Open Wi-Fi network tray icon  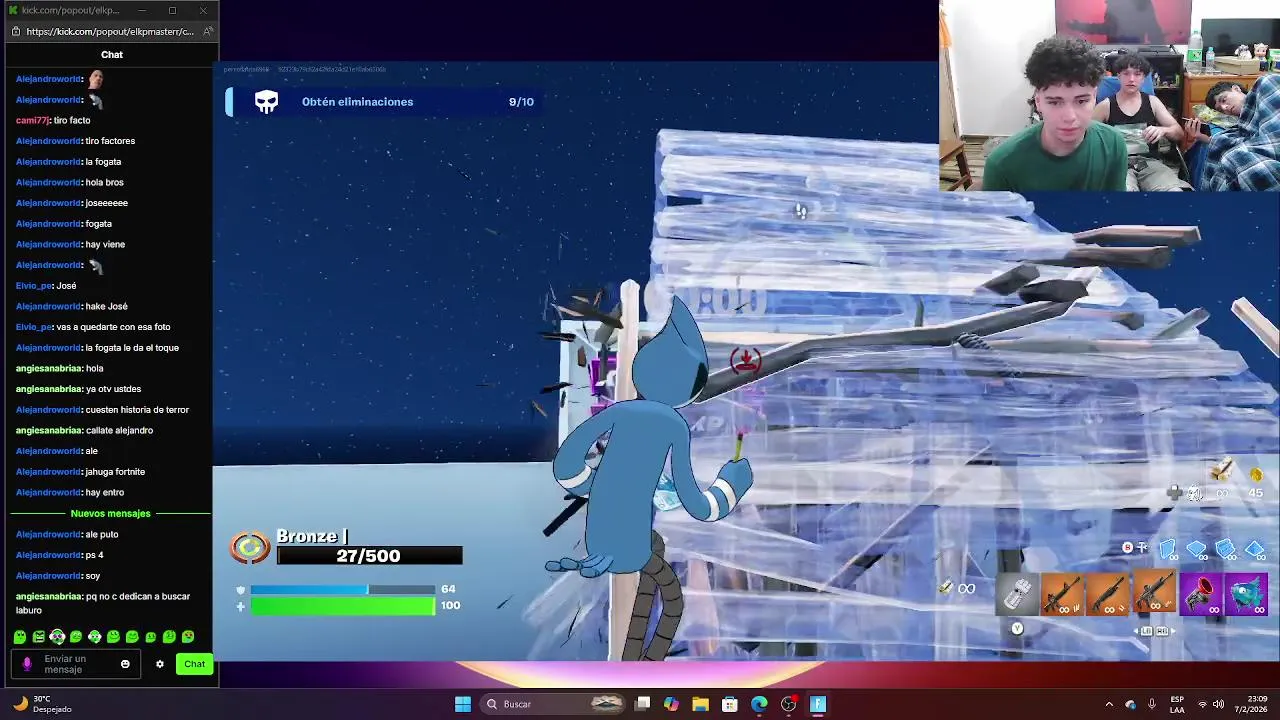click(1202, 704)
